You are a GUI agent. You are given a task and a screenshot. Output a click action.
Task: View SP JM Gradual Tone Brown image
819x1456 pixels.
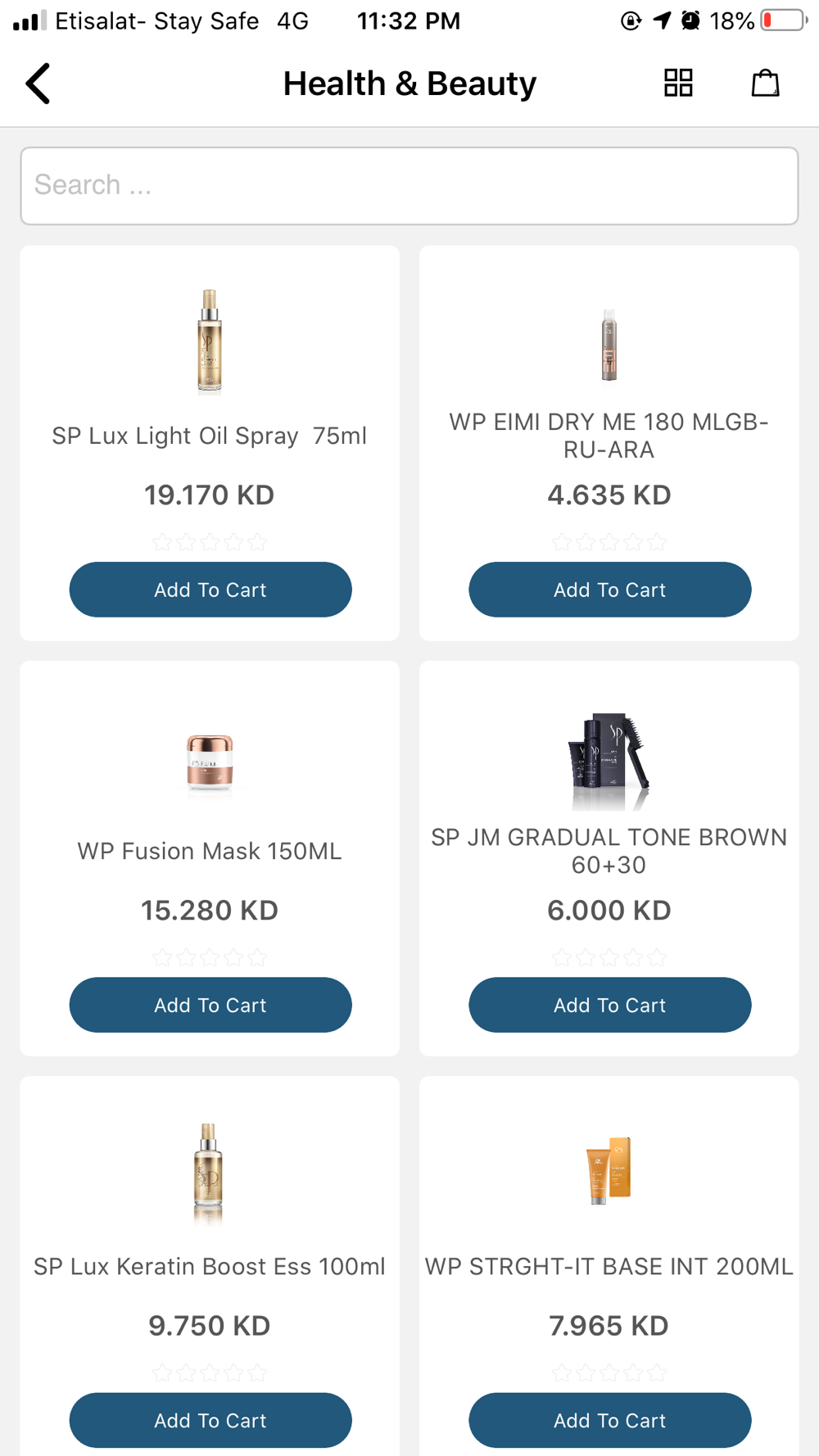[x=609, y=761]
